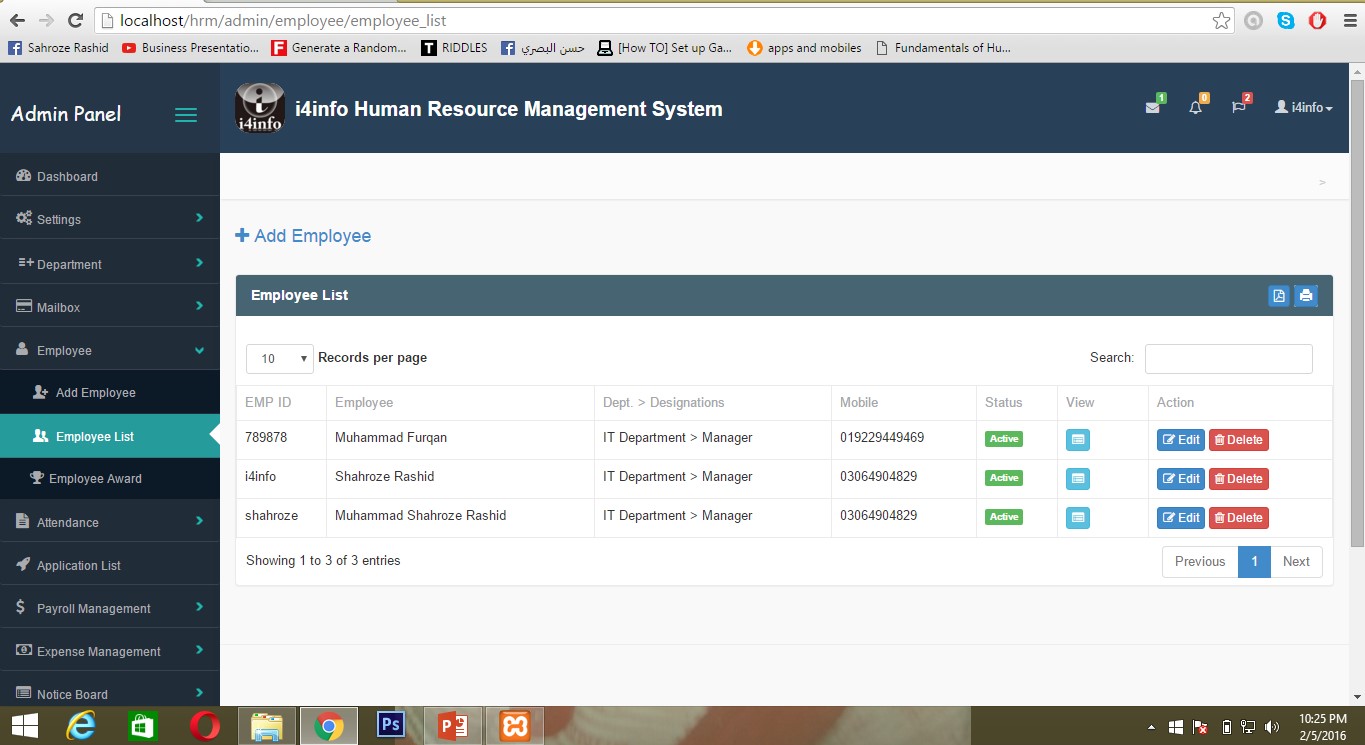Screen dimensions: 1365x745
Task: Open the Dashboard from the sidebar
Action: (68, 176)
